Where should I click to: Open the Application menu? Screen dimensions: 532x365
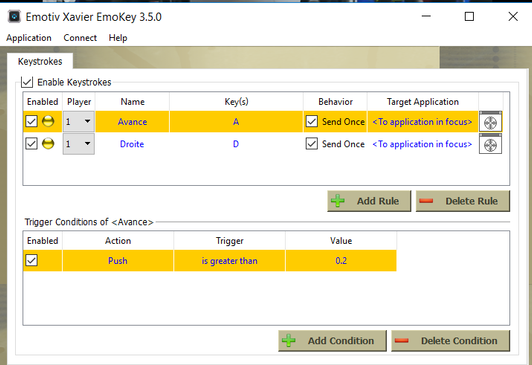coord(29,38)
